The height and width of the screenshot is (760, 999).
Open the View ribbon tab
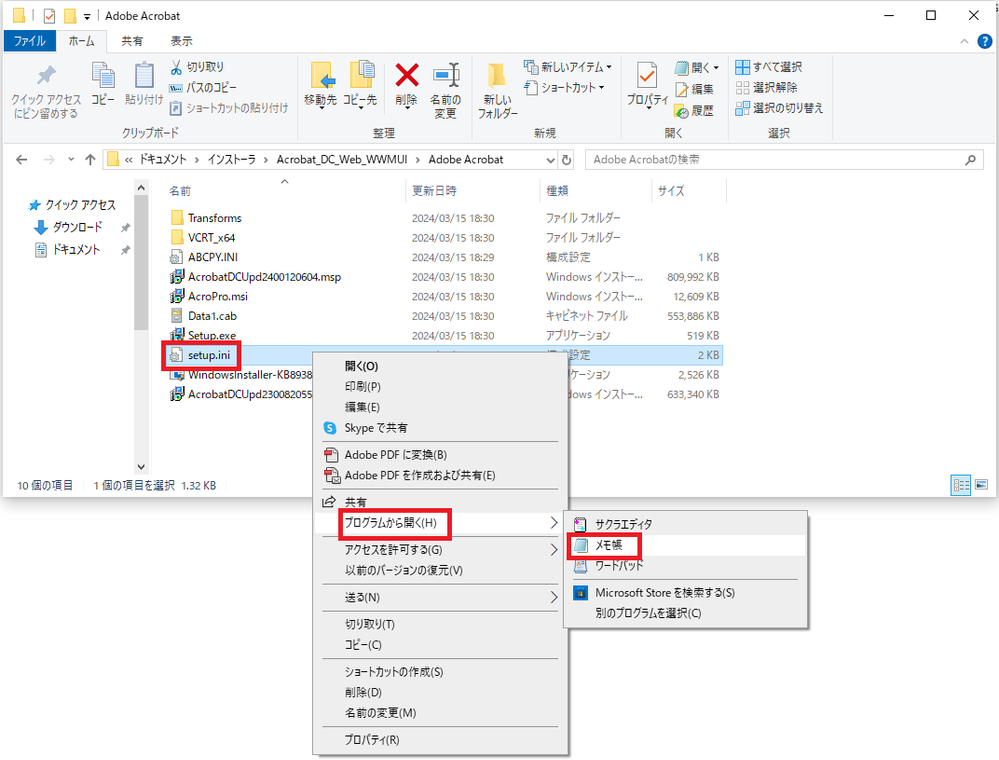tap(181, 41)
